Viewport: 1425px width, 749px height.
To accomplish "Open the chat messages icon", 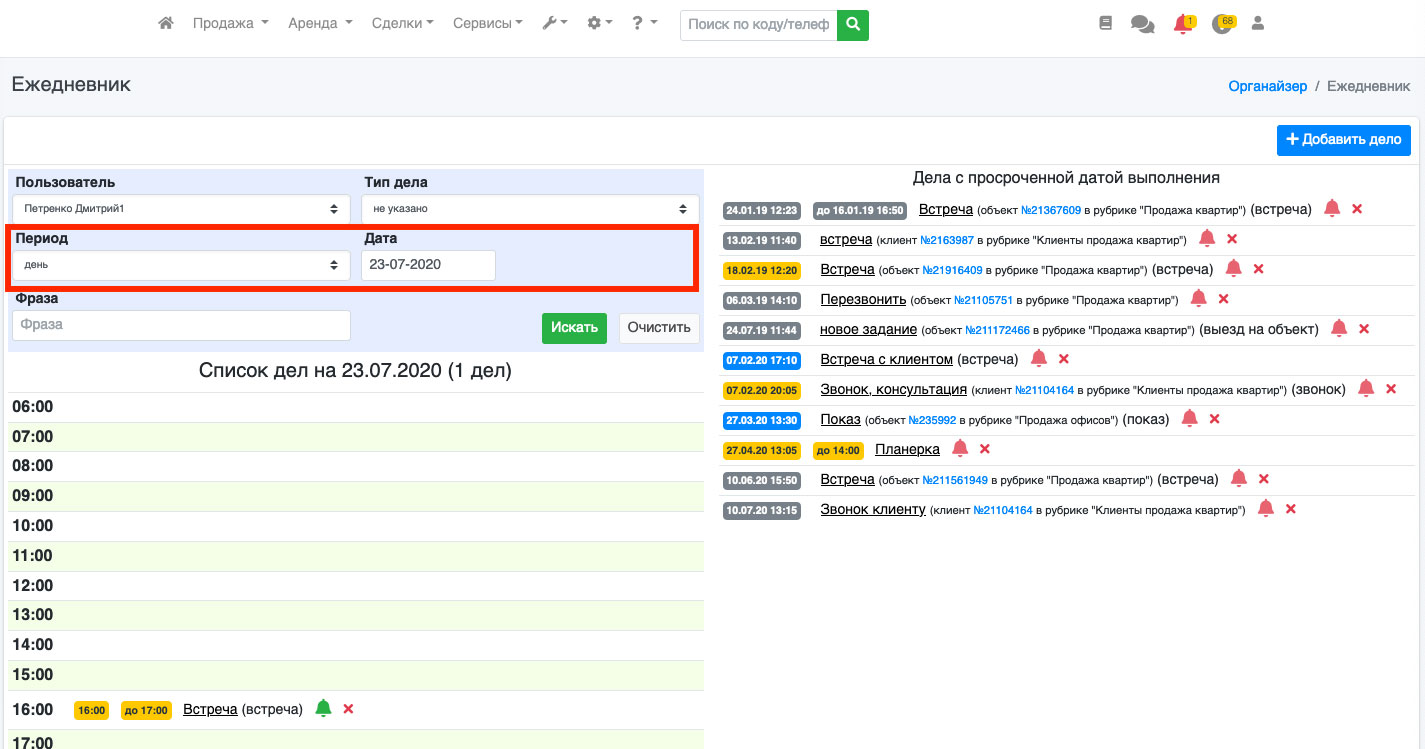I will tap(1142, 24).
